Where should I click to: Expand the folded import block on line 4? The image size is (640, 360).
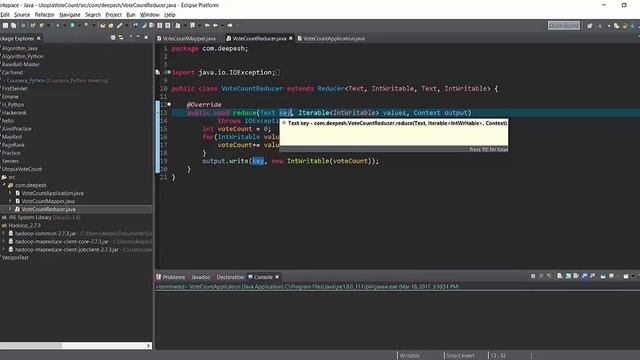169,72
